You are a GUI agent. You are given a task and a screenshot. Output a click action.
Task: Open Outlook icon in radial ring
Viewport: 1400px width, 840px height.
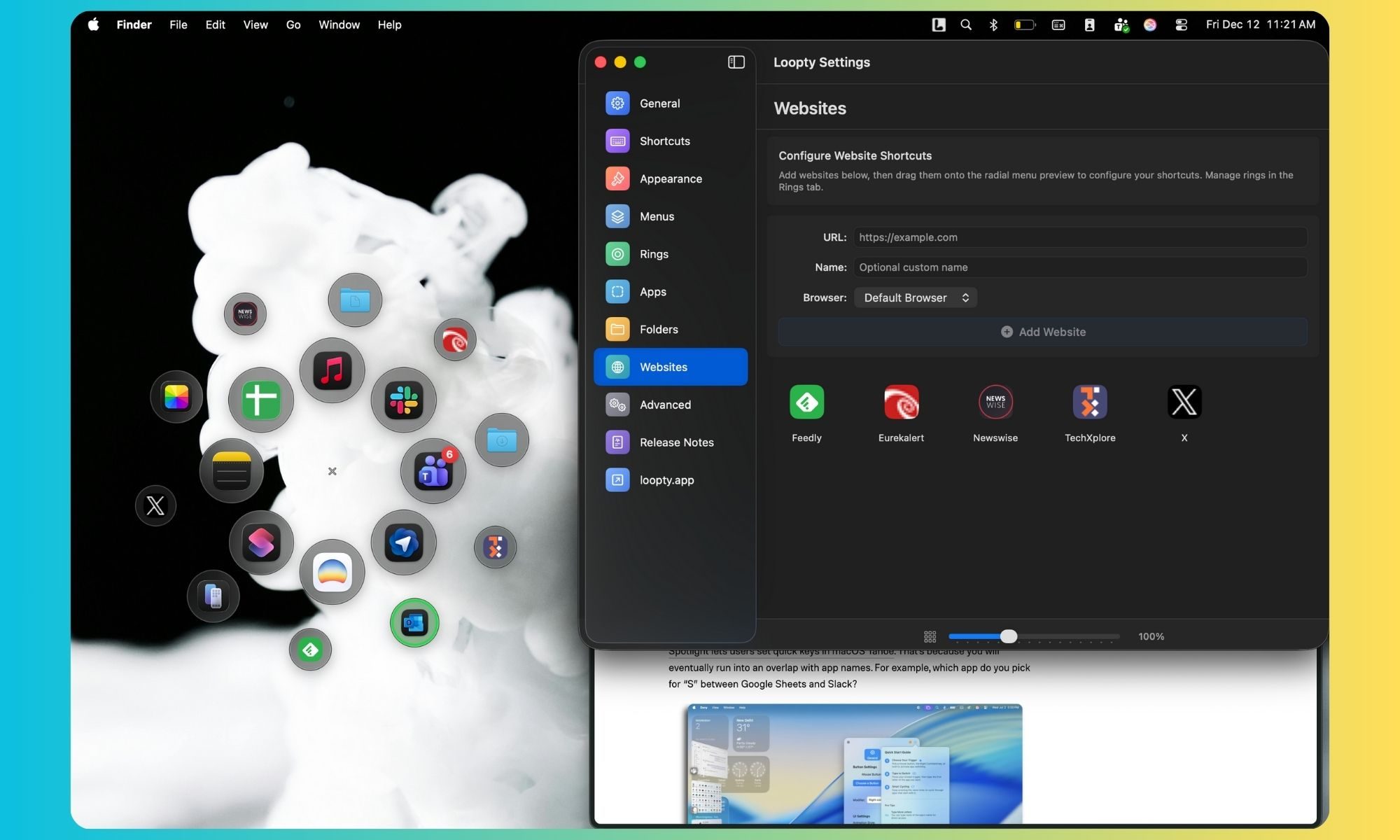pos(414,622)
